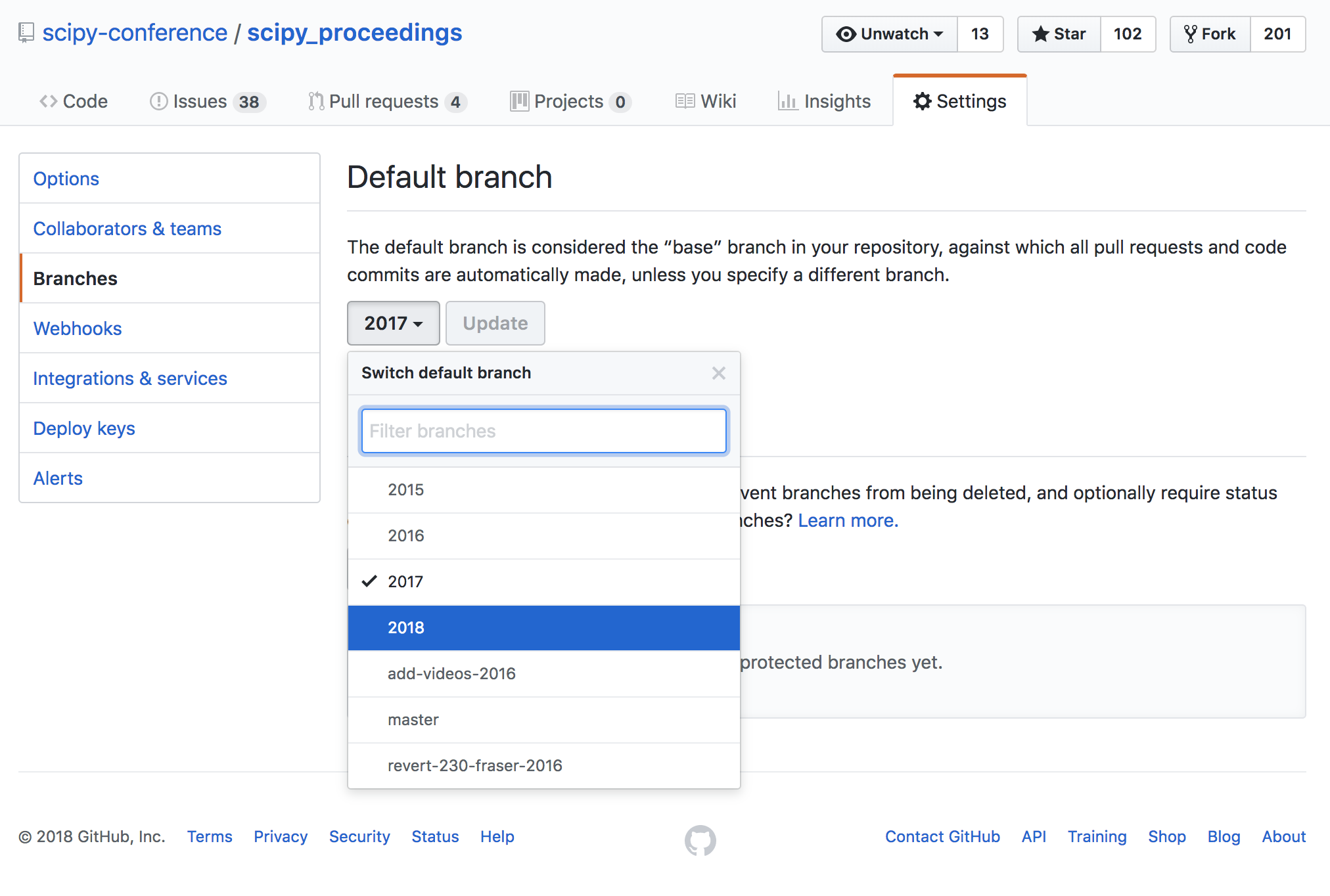
Task: Close the Switch default branch popup
Action: point(719,373)
